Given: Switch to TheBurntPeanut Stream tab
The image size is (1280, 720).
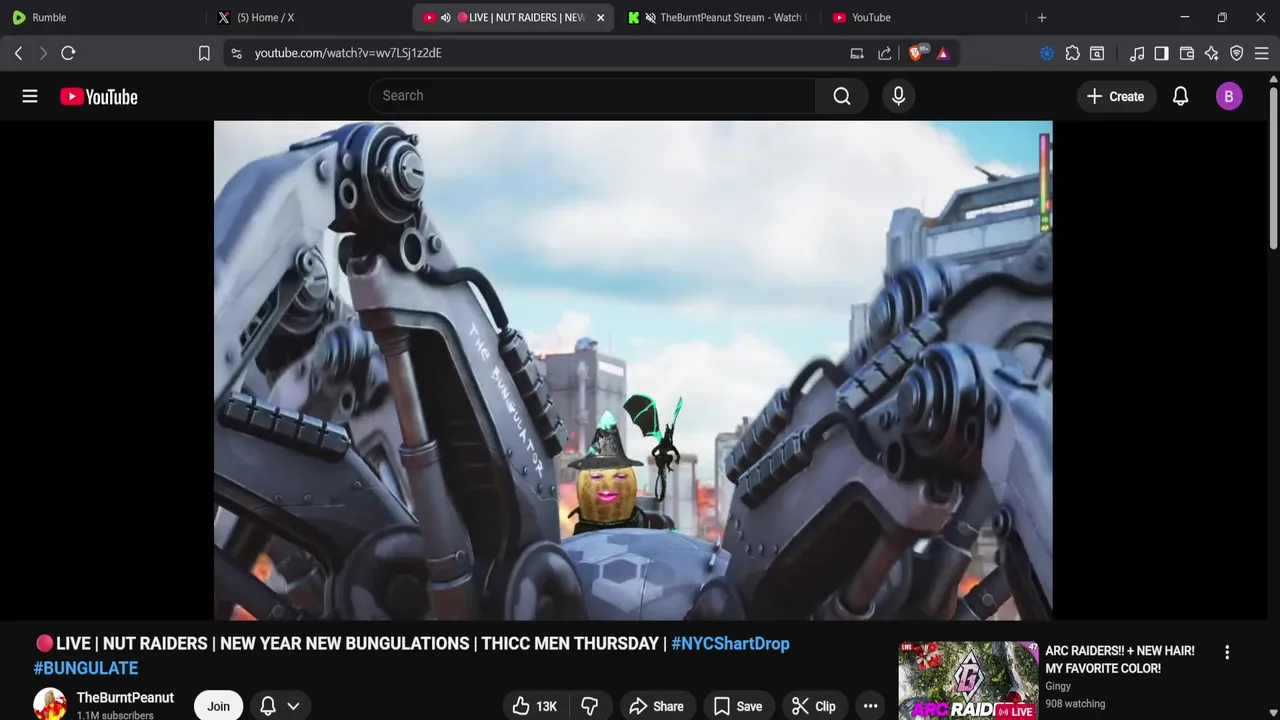Looking at the screenshot, I should point(717,17).
